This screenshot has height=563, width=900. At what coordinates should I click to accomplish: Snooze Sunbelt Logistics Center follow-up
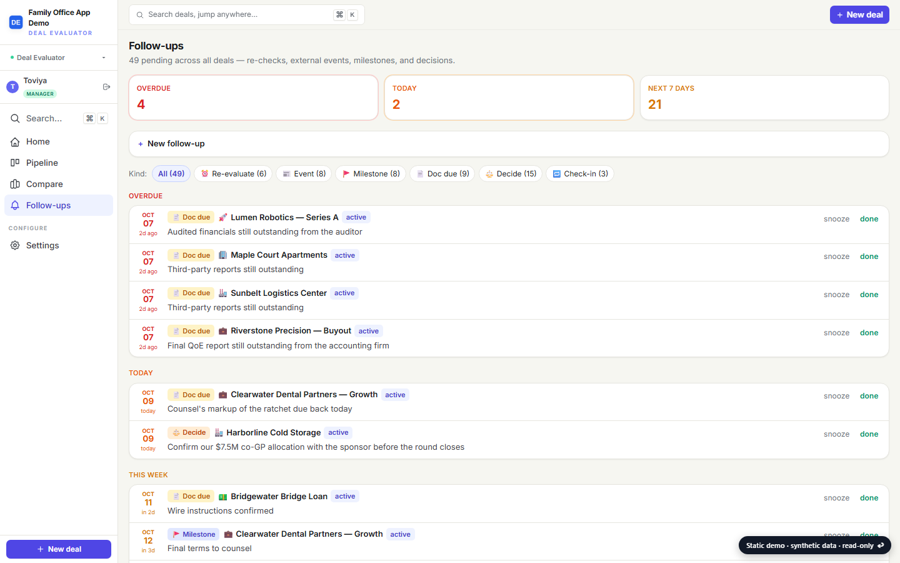coord(836,294)
